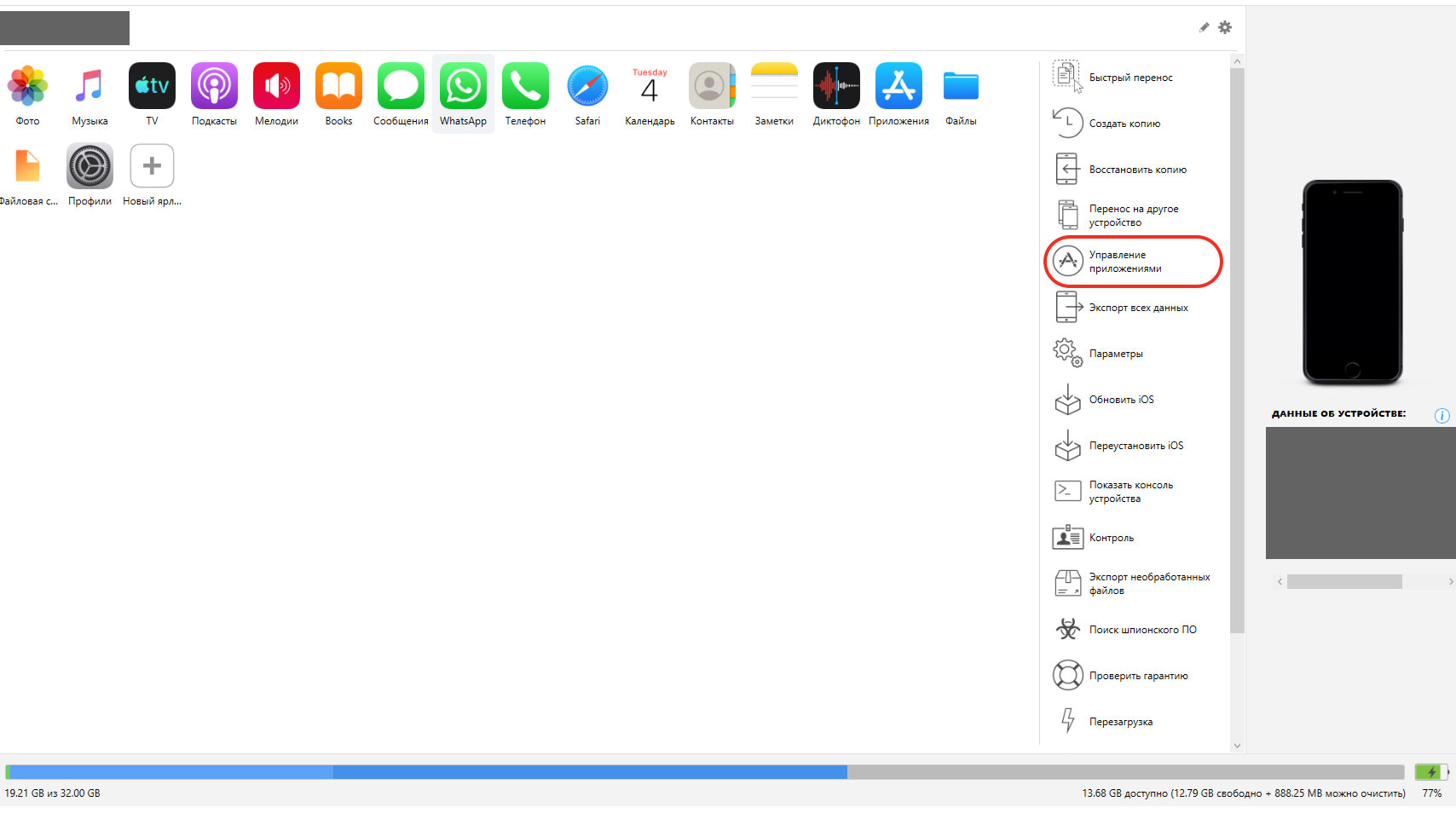Open the Календарь calendar icon
Image resolution: width=1456 pixels, height=813 pixels.
pos(650,86)
